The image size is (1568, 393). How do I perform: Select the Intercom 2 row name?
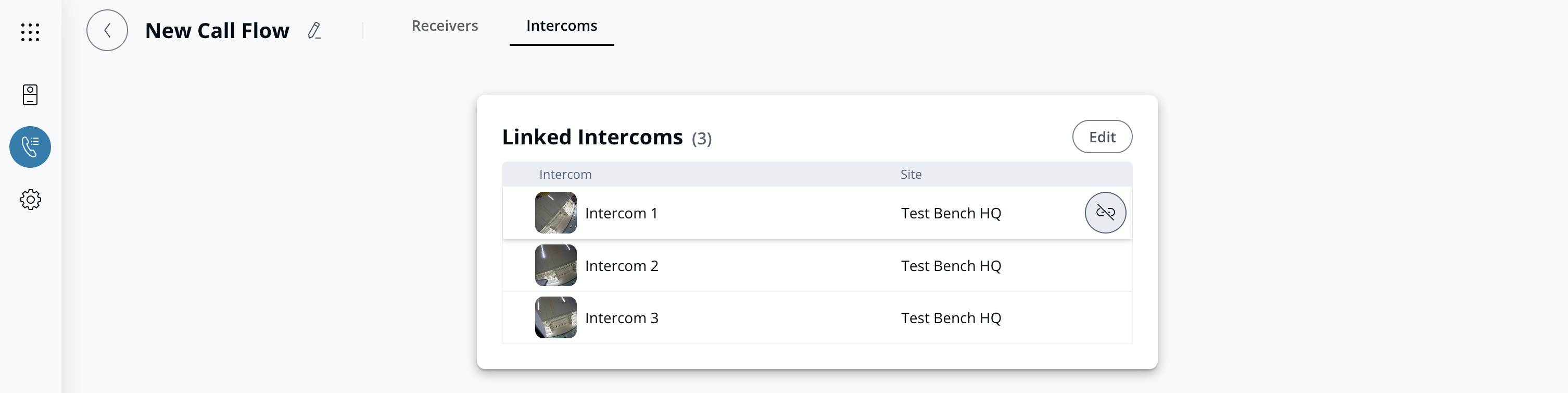tap(622, 266)
